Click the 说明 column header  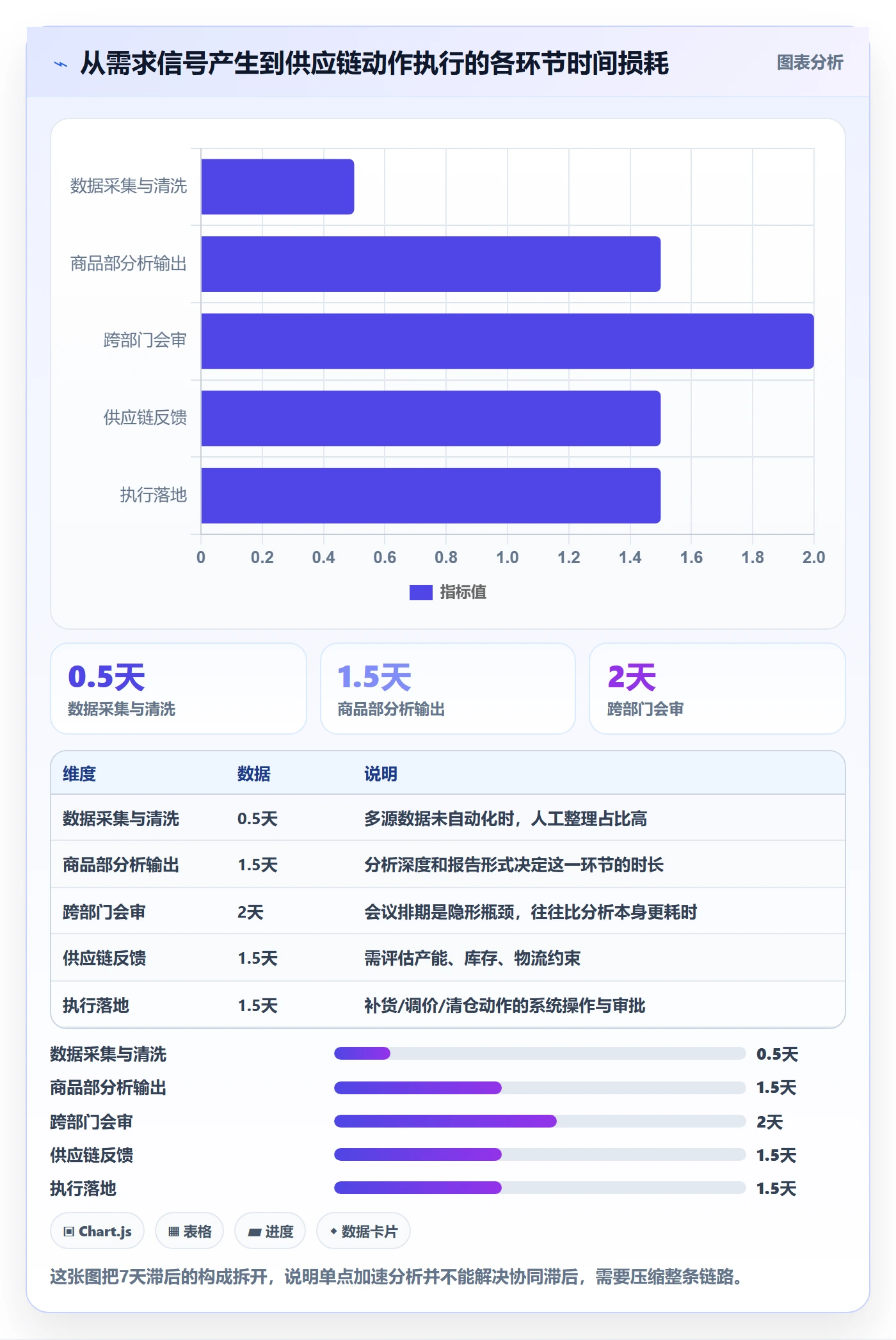381,774
